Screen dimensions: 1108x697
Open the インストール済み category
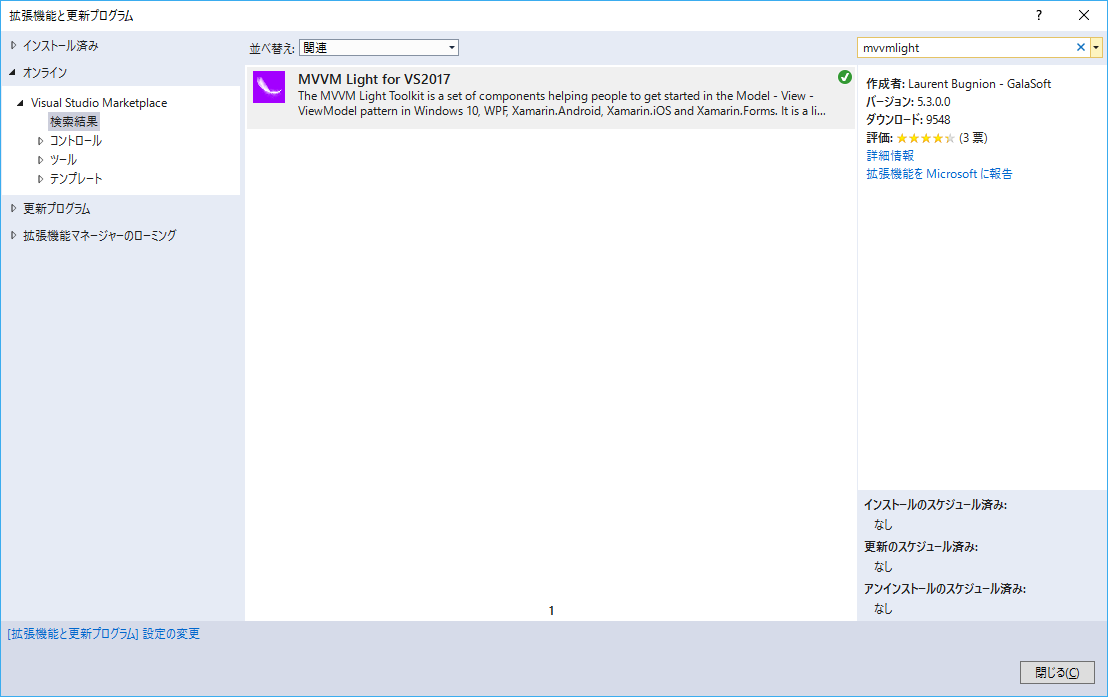[61, 45]
